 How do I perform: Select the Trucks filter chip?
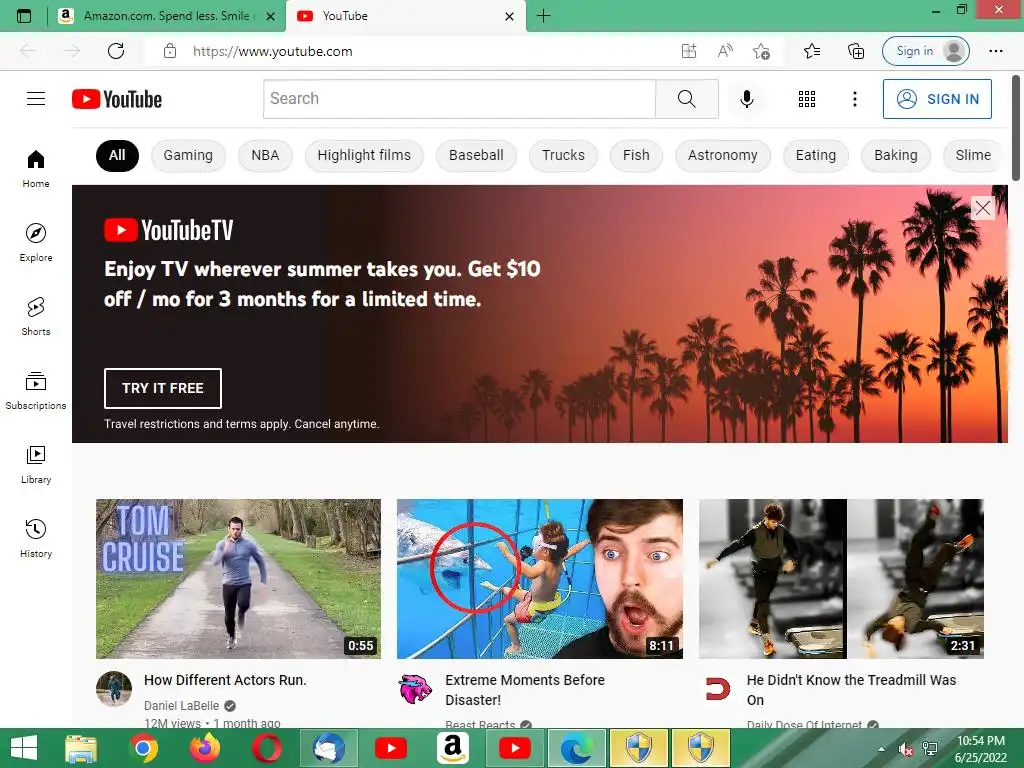click(563, 155)
